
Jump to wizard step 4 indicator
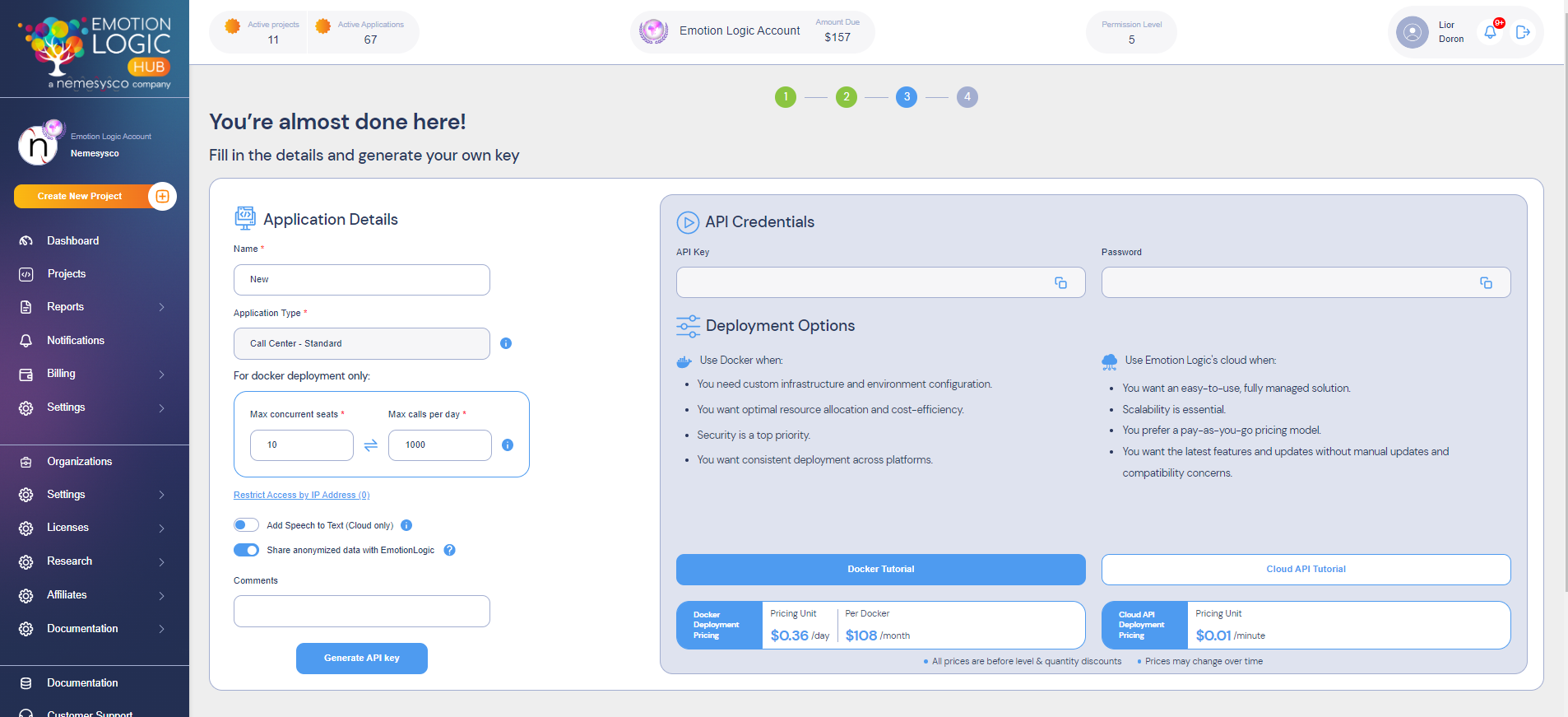click(967, 97)
